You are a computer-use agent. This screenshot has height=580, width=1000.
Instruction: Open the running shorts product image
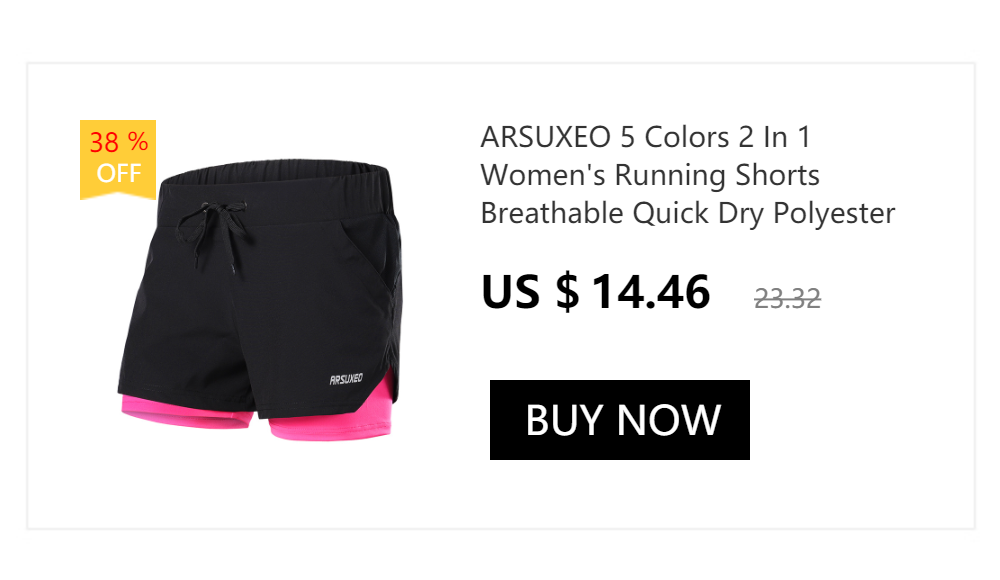click(260, 300)
